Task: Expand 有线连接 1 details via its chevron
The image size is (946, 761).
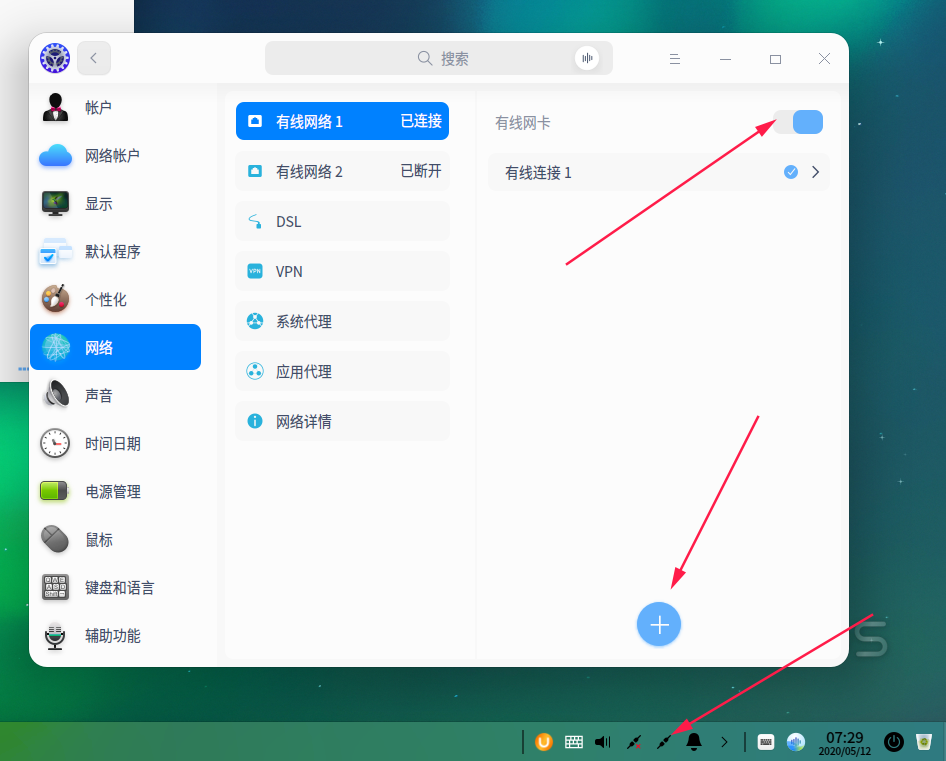Action: 816,172
